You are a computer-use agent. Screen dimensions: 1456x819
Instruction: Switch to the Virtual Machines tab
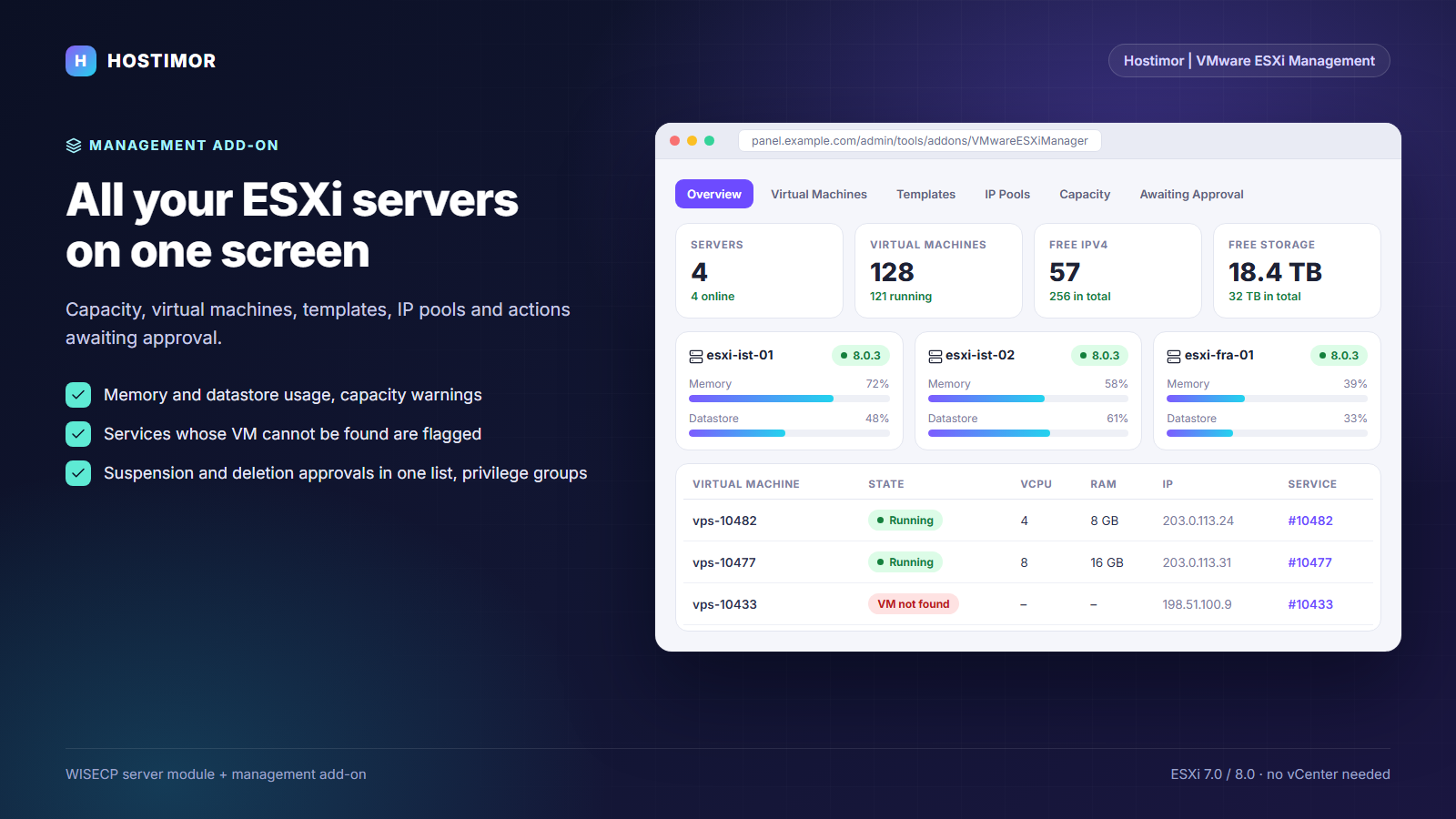[x=819, y=194]
